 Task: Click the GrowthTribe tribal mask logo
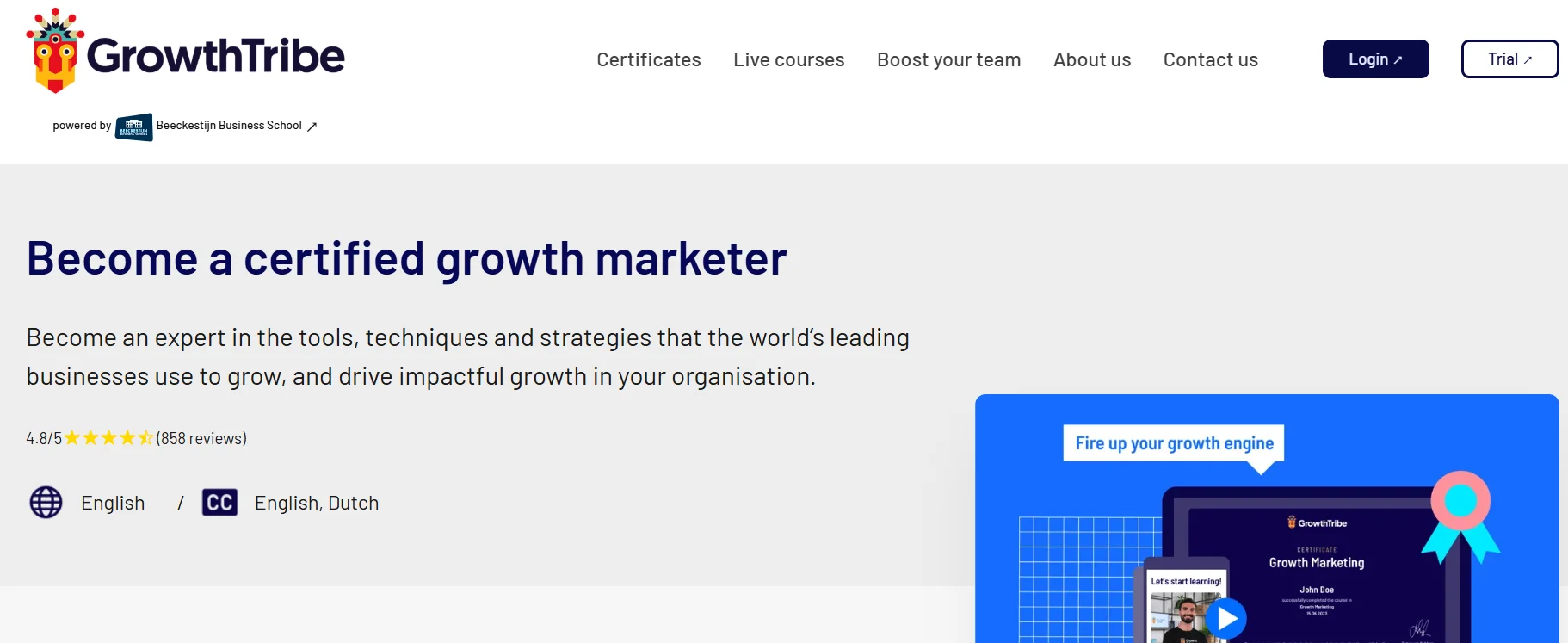55,52
